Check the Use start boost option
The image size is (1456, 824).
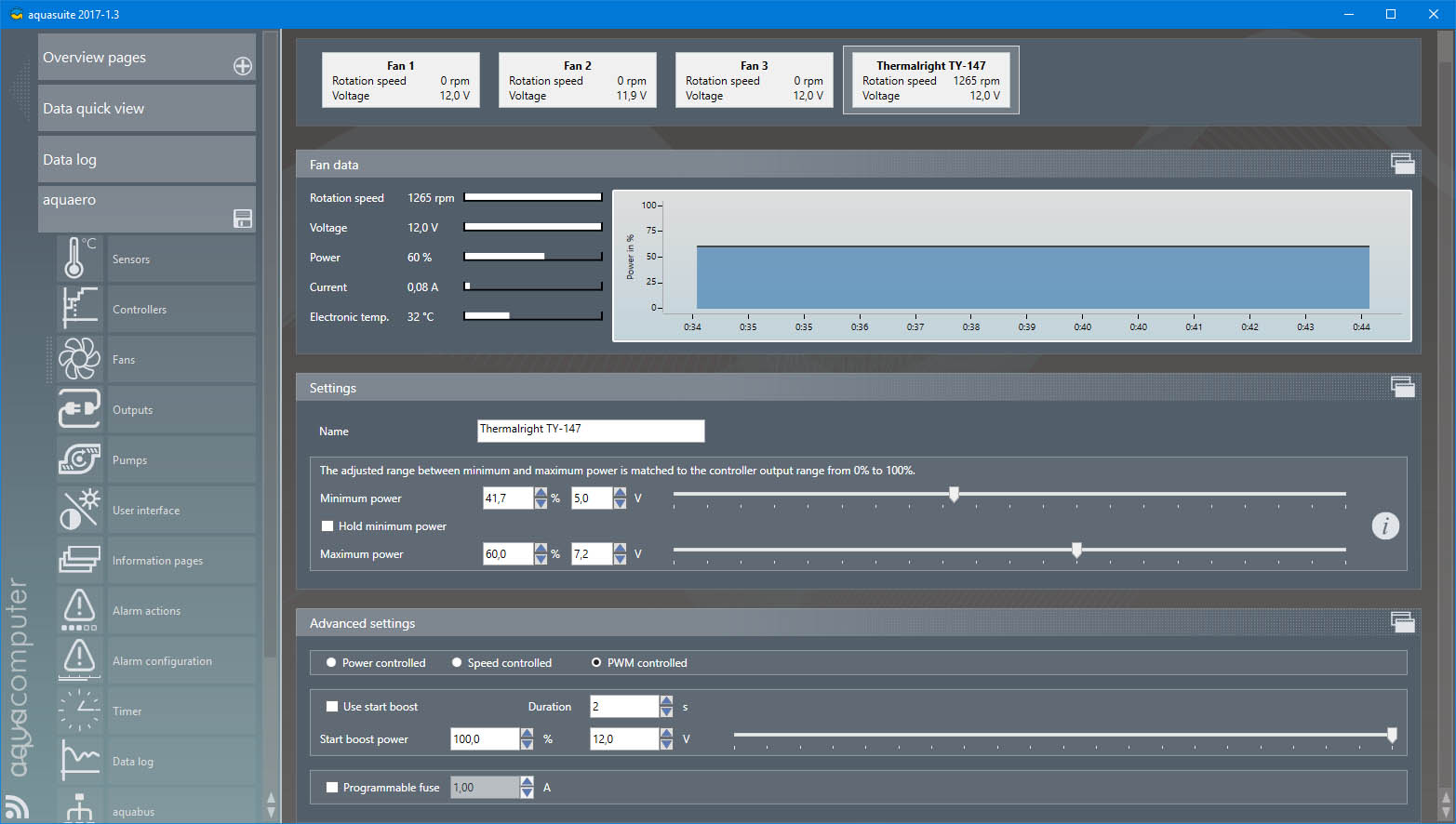pos(332,707)
